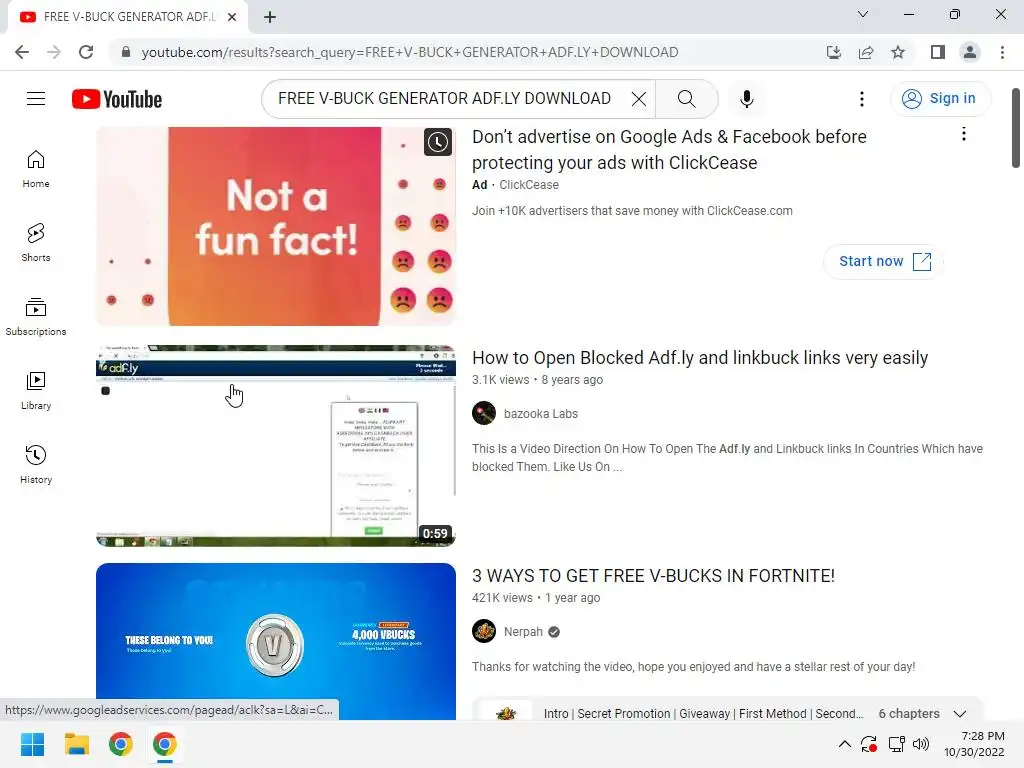Click the browser address bar URL
This screenshot has height=768, width=1024.
tap(409, 52)
